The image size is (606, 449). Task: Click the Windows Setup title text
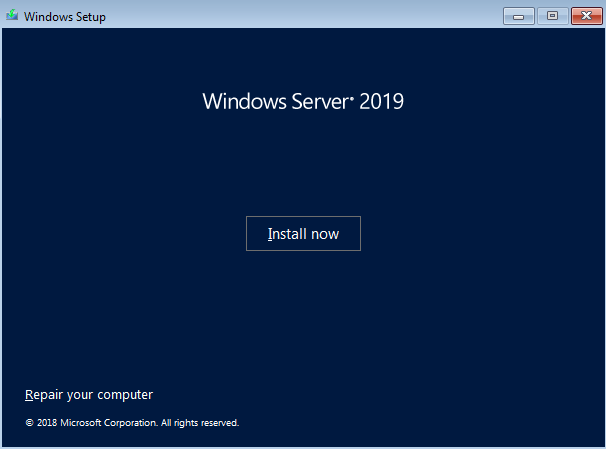tap(65, 17)
